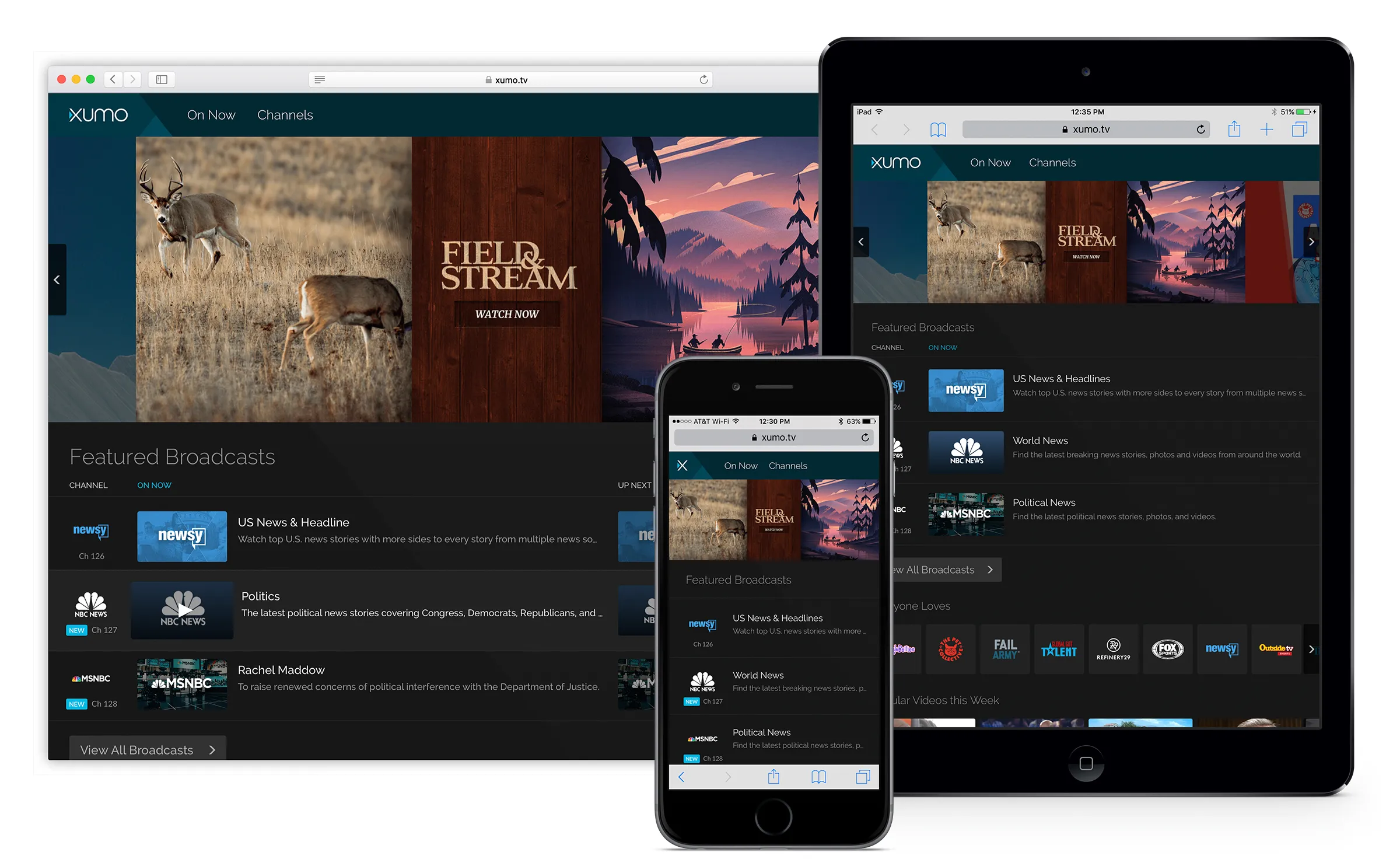Open Fox Sports channel tile on iPad
Screen dimensions: 1400x866
click(1167, 649)
